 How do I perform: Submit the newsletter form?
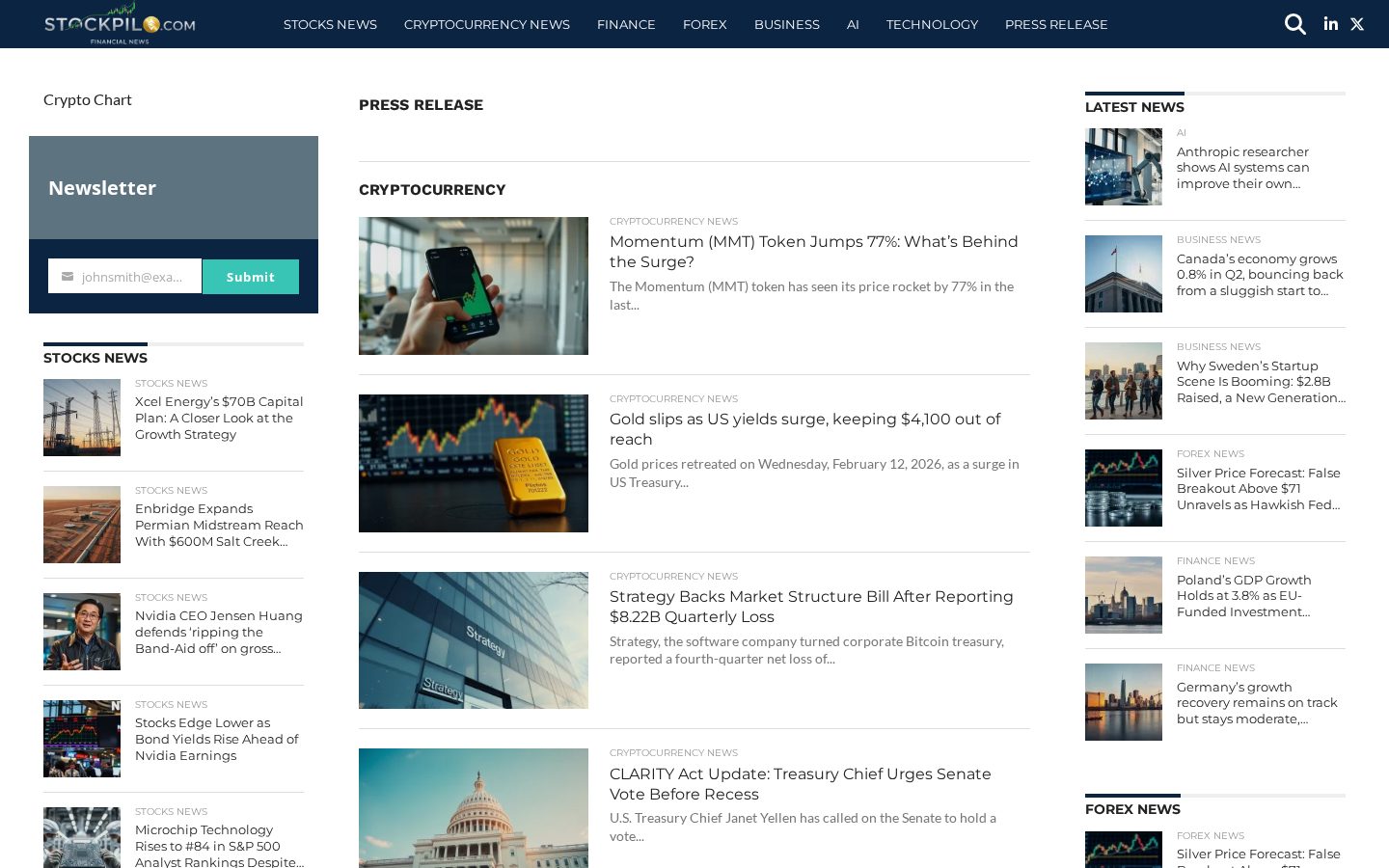tap(251, 277)
